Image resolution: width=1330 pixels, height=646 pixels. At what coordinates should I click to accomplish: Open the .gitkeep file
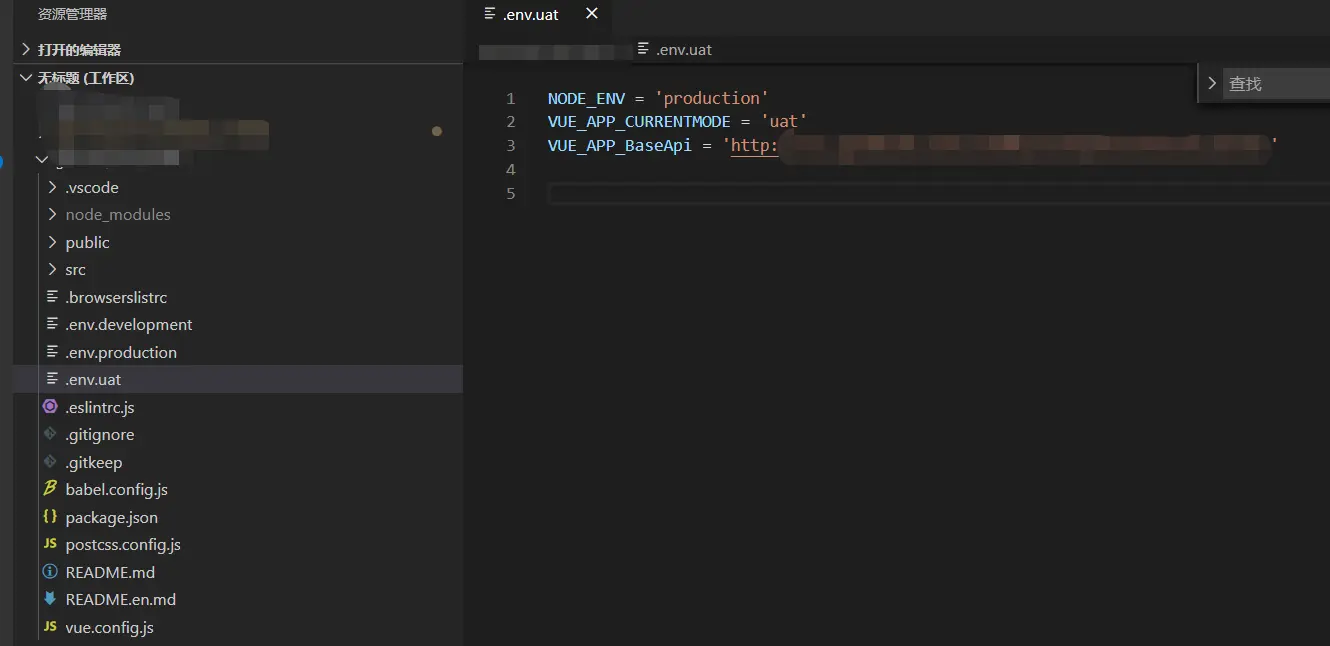(237, 462)
